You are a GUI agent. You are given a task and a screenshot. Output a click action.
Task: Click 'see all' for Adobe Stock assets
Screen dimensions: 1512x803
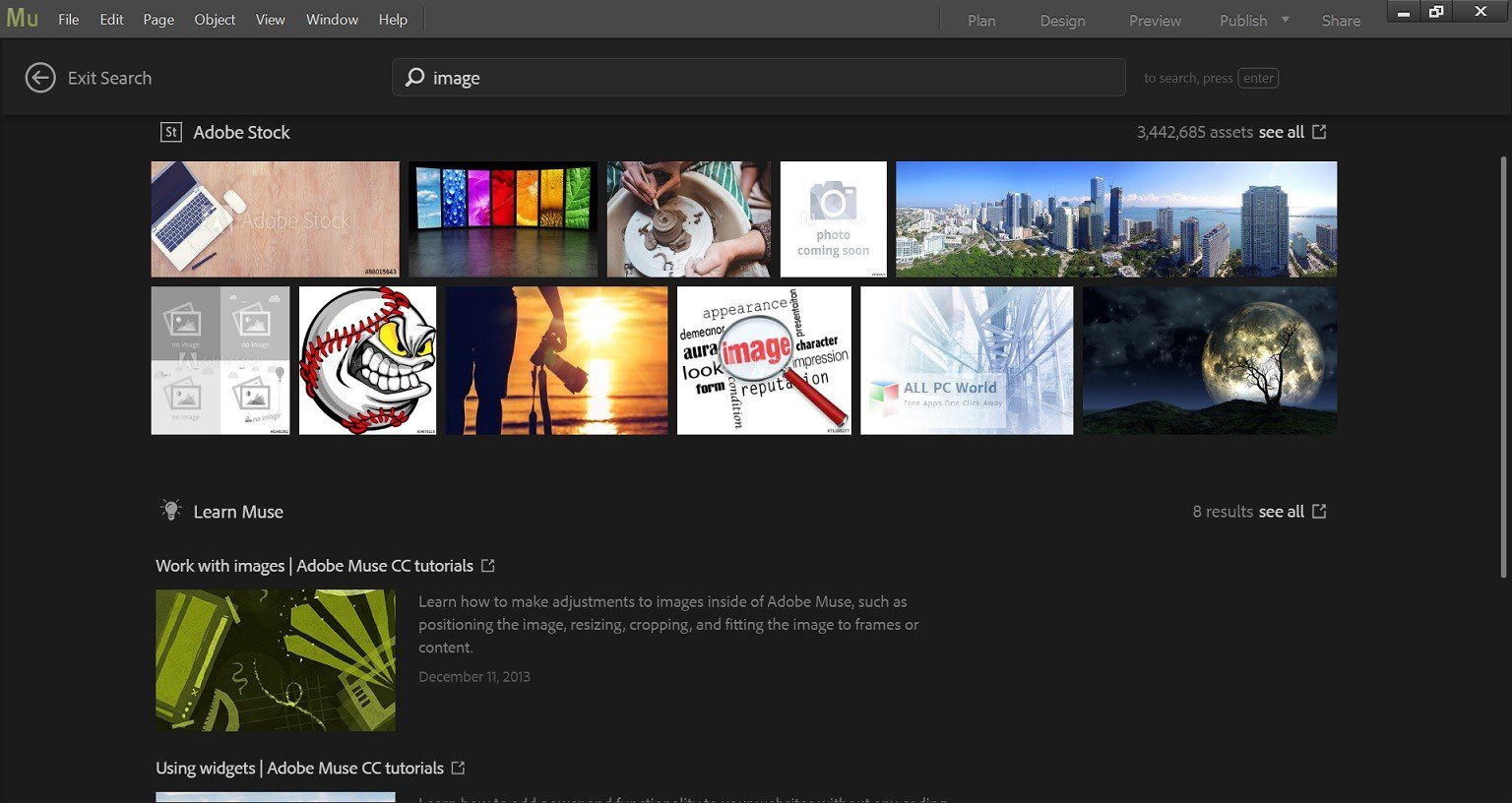click(1285, 131)
